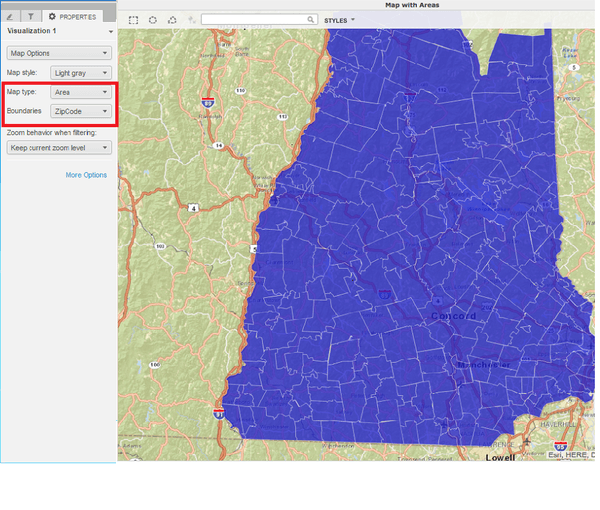Open the pencil edit tab
Screen dimensions: 600x510
click(x=11, y=17)
